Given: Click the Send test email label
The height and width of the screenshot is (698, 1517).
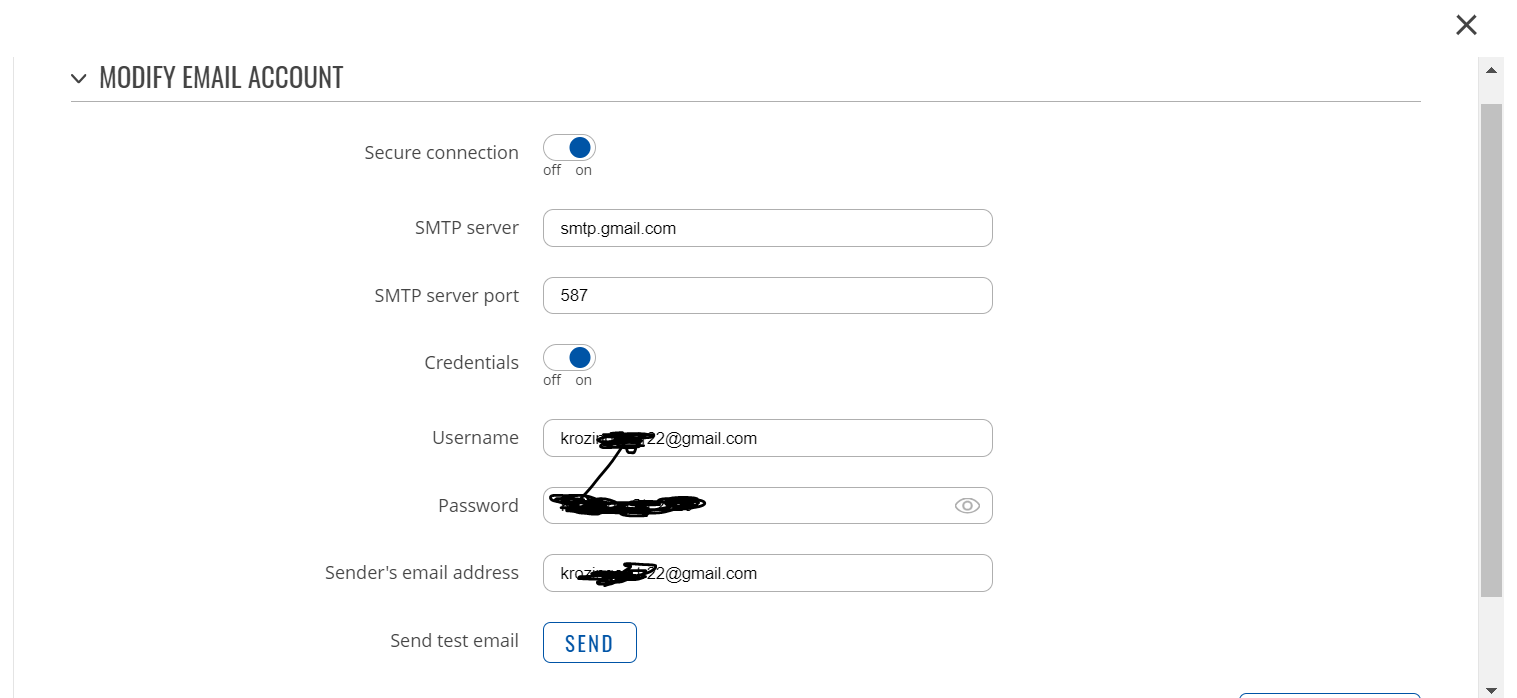Looking at the screenshot, I should pos(454,641).
